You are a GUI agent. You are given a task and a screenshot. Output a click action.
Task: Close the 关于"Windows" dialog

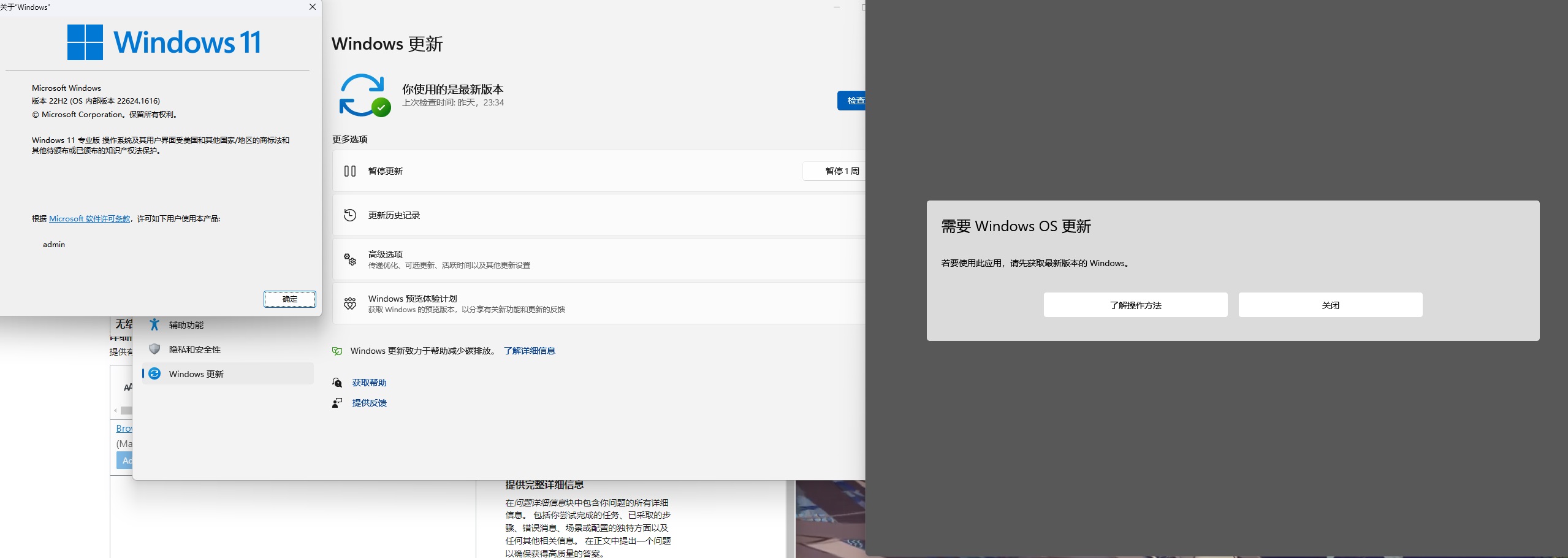[x=313, y=7]
